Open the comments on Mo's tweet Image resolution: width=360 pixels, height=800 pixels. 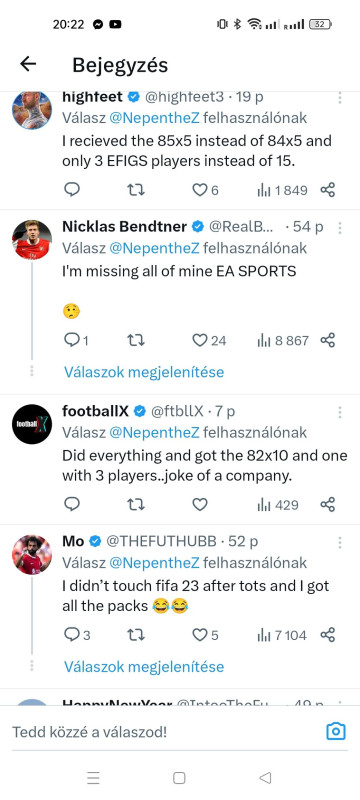(77, 635)
